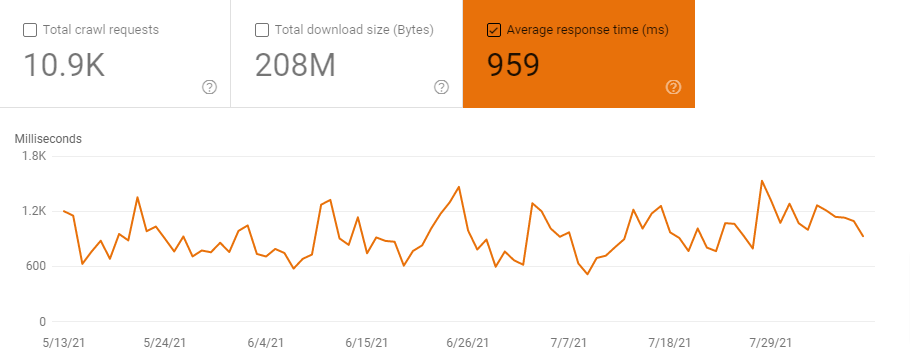The image size is (910, 361).
Task: Click the Milliseconds axis title
Action: coord(48,139)
